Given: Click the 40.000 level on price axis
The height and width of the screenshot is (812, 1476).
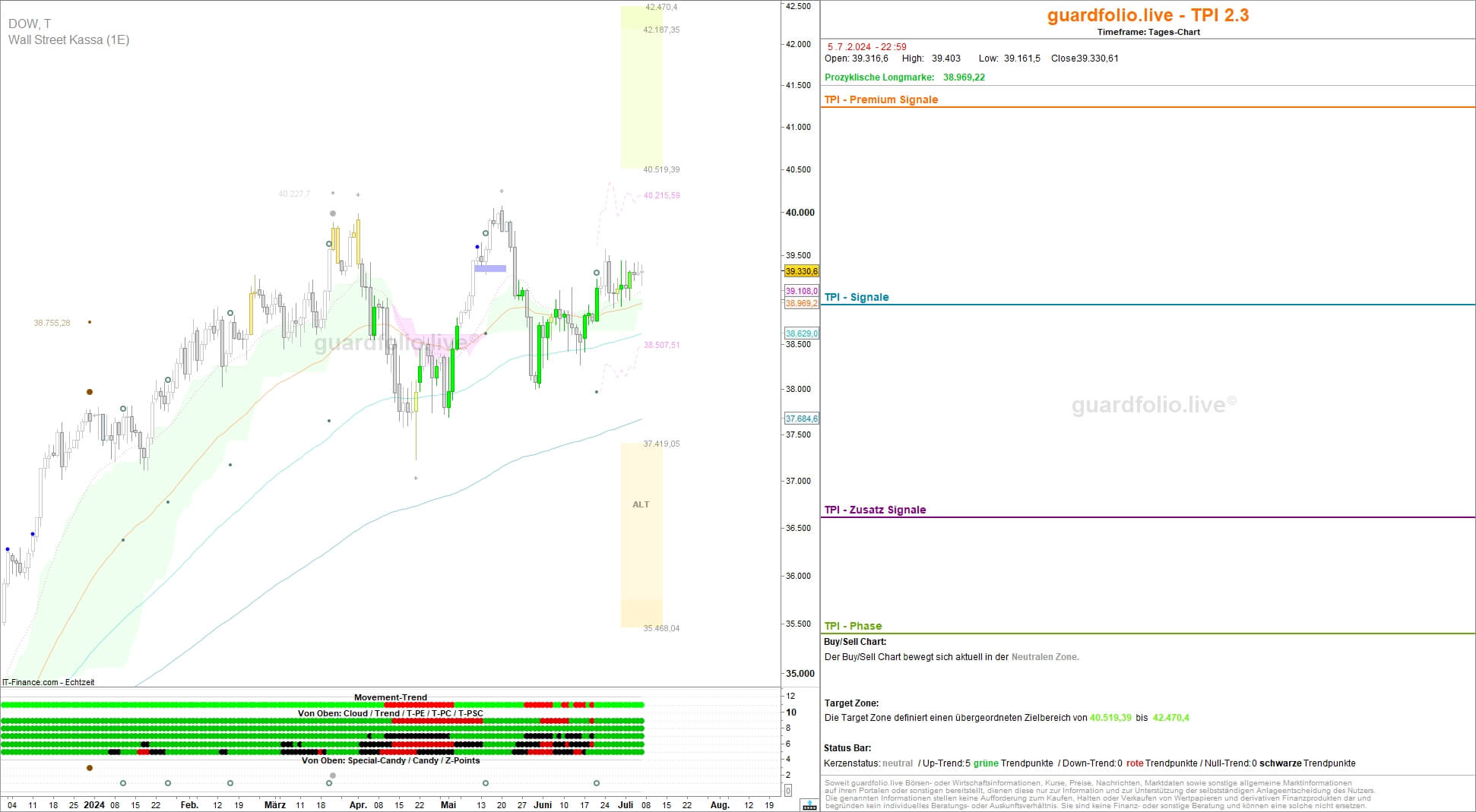Looking at the screenshot, I should click(x=800, y=213).
